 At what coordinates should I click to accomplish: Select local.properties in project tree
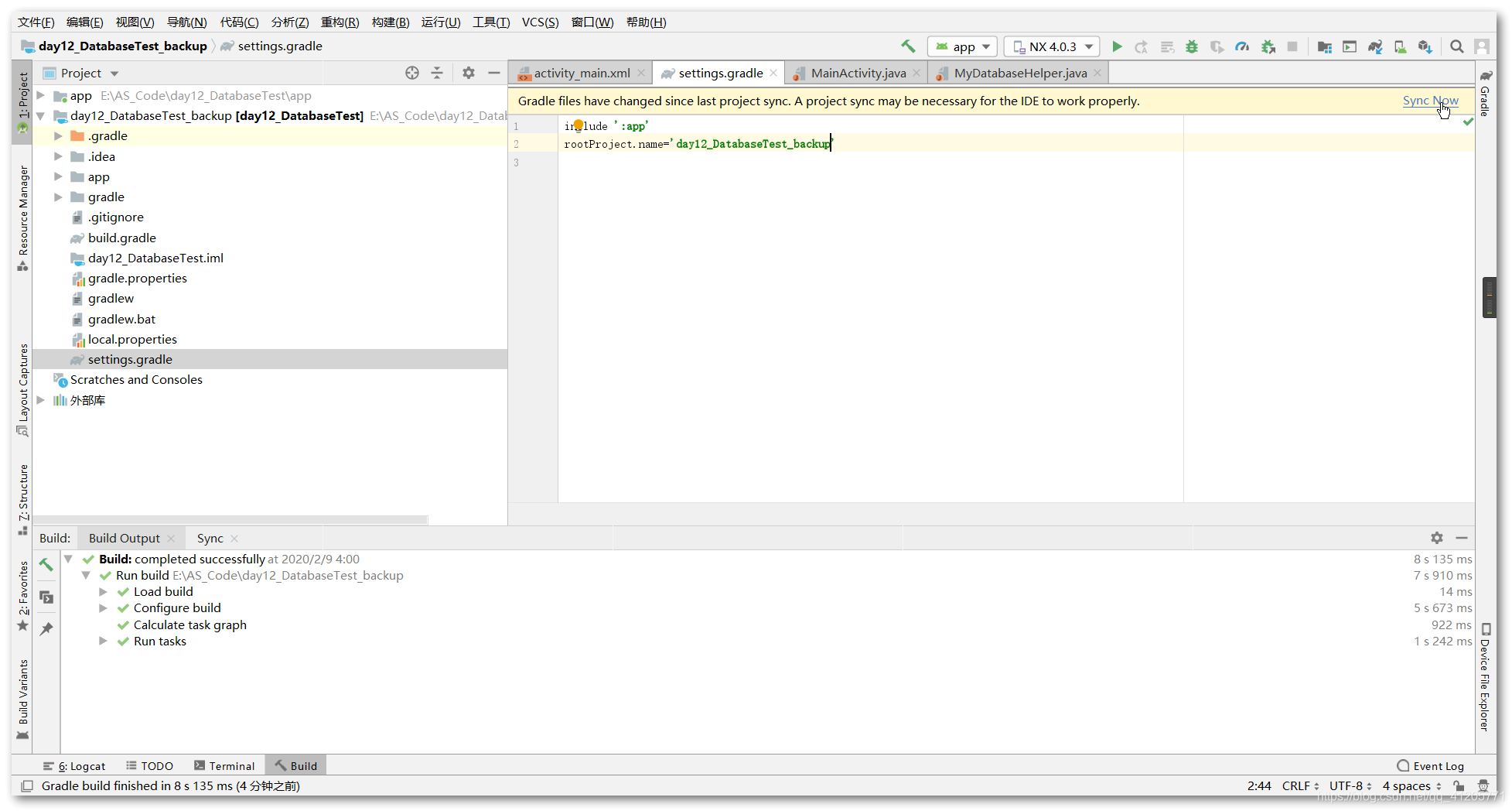pos(132,340)
